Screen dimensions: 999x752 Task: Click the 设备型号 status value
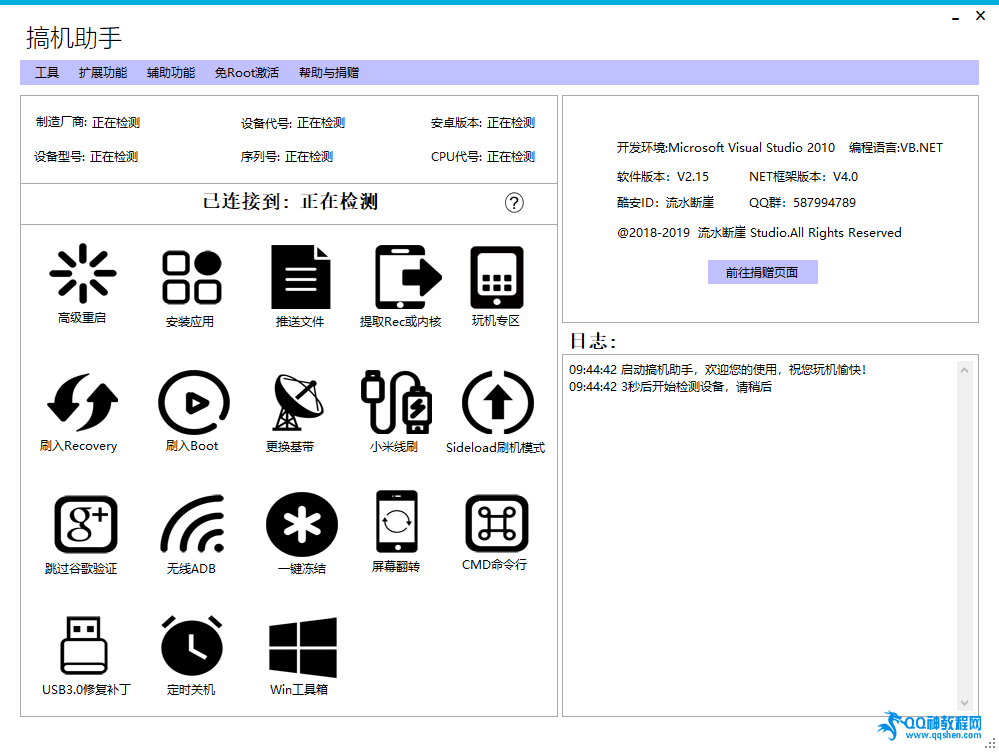pos(114,157)
